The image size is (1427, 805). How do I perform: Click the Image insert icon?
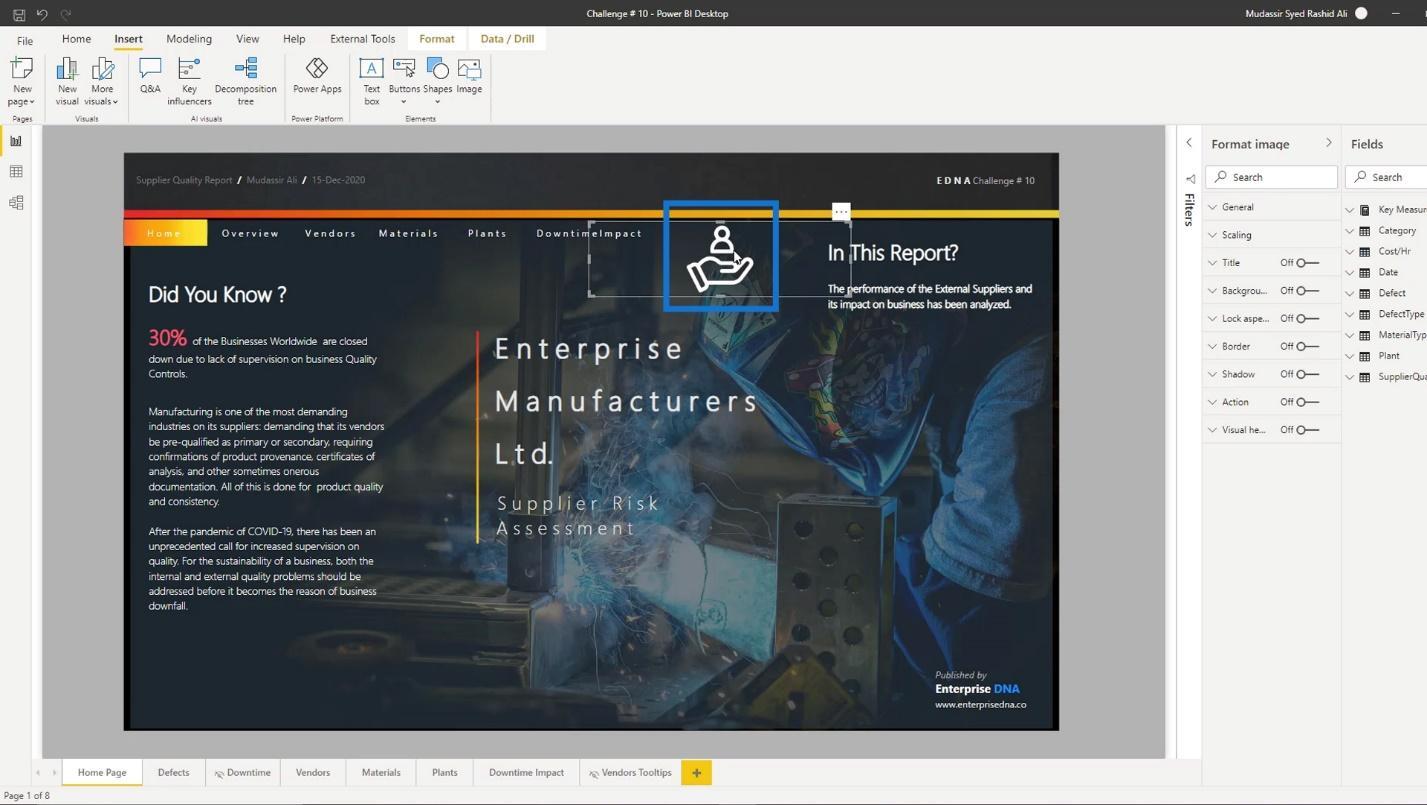click(x=469, y=76)
